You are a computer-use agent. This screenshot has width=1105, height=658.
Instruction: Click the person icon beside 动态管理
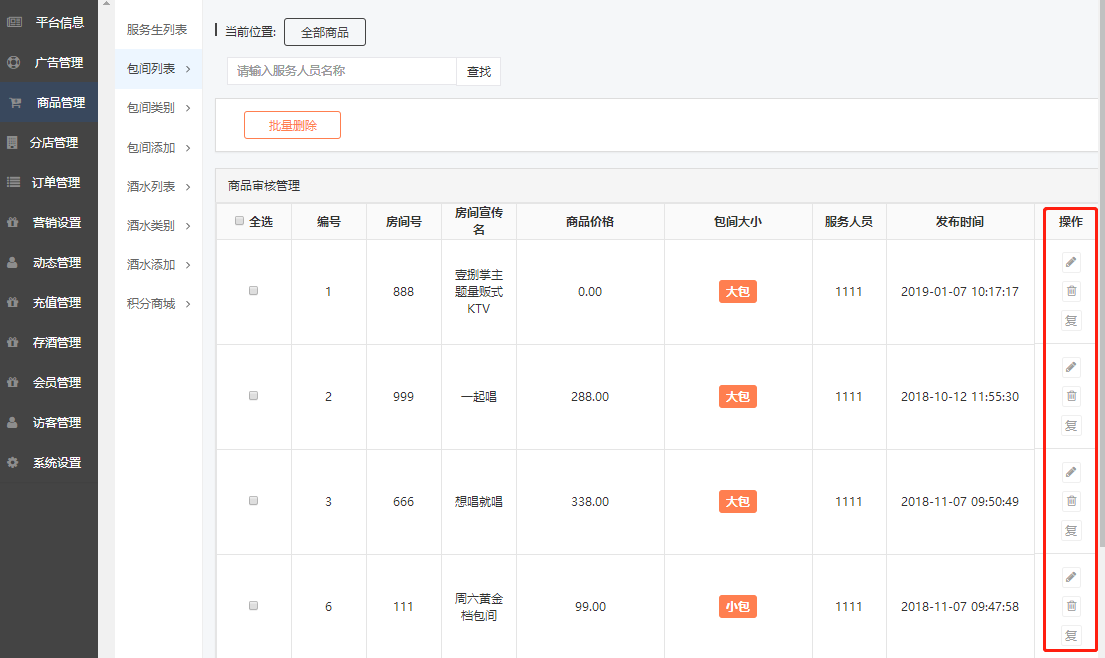point(12,262)
